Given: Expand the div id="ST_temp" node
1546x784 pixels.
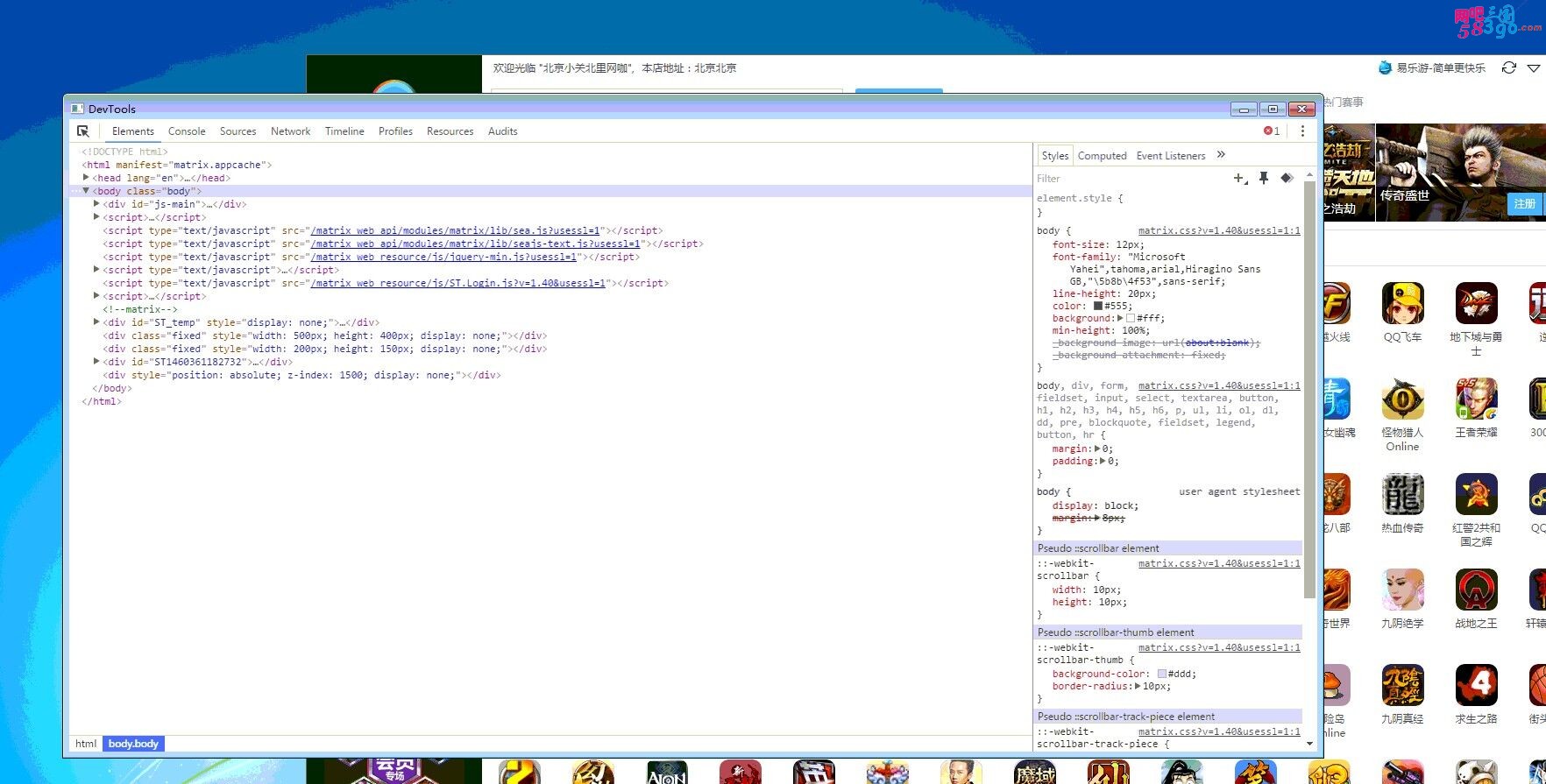Looking at the screenshot, I should 96,321.
